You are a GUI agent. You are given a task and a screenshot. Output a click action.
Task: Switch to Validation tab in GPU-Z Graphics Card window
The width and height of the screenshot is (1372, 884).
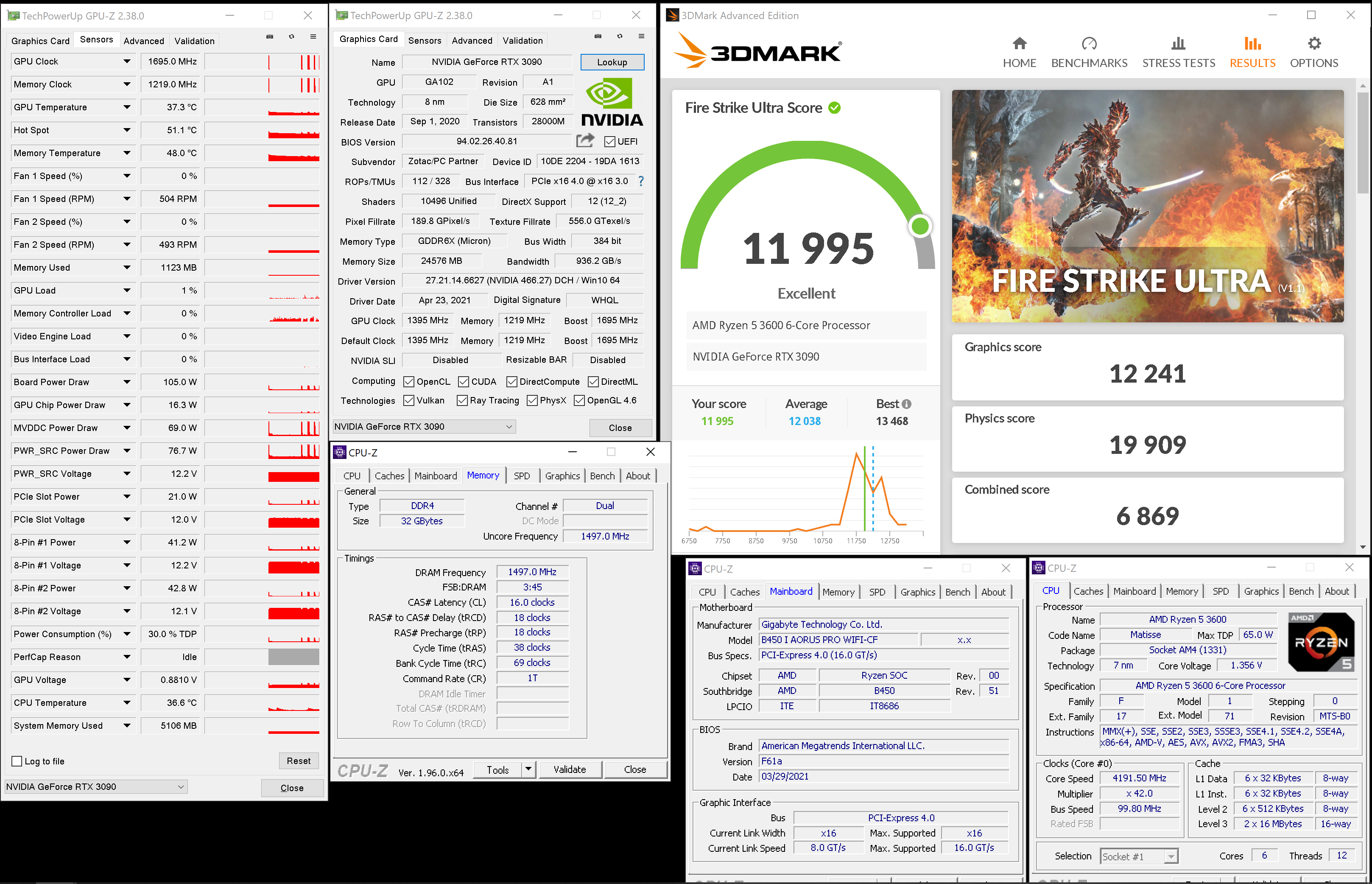[x=523, y=40]
